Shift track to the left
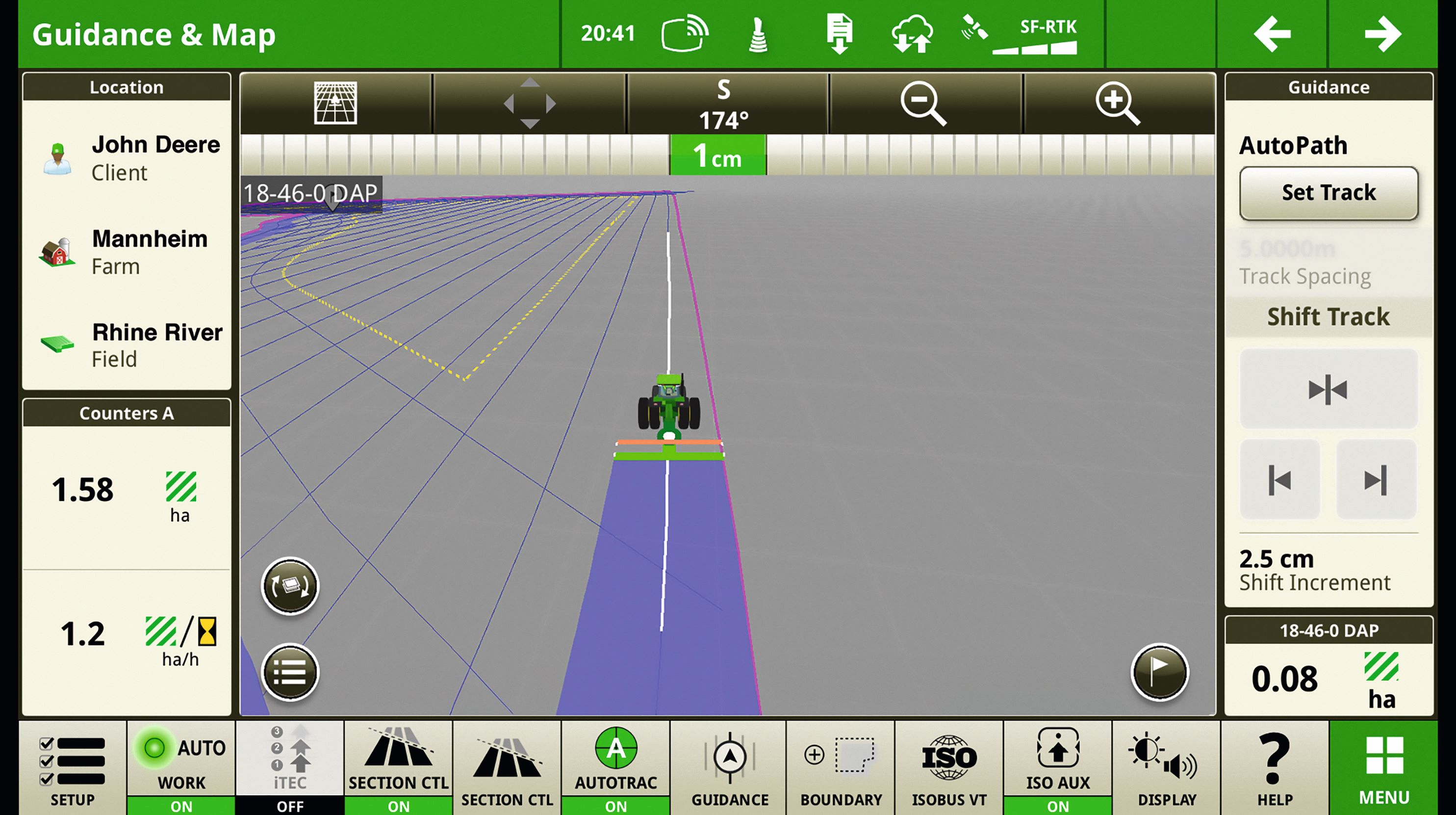This screenshot has width=1456, height=815. pyautogui.click(x=1279, y=480)
